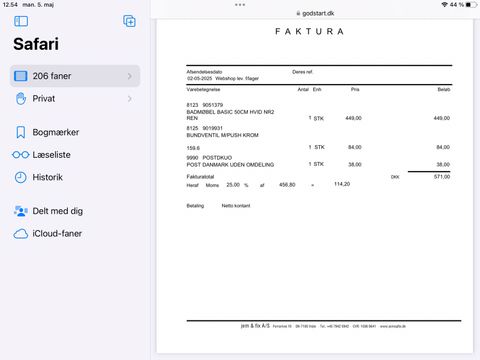Image resolution: width=480 pixels, height=360 pixels.
Task: Hide the Safari sidebar with the sidebar icon
Action: 21,21
